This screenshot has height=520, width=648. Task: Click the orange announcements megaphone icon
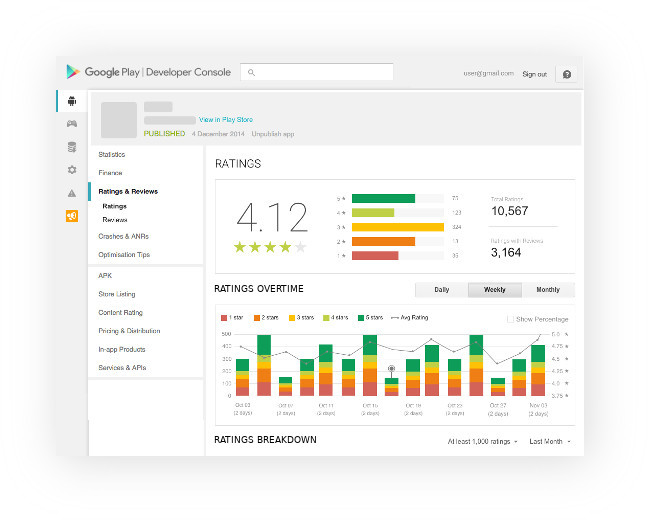point(72,216)
